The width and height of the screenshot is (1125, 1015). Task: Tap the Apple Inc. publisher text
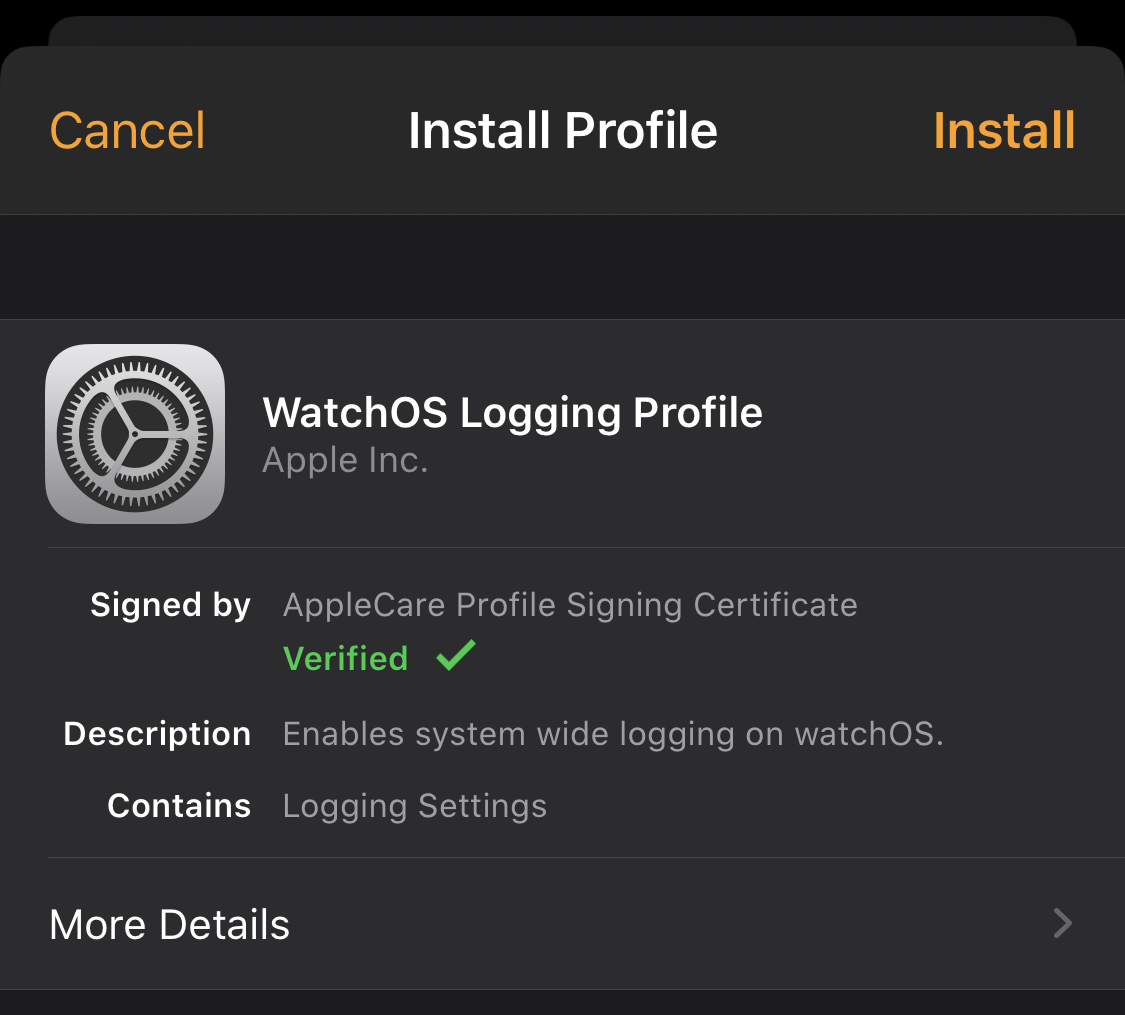coord(345,460)
